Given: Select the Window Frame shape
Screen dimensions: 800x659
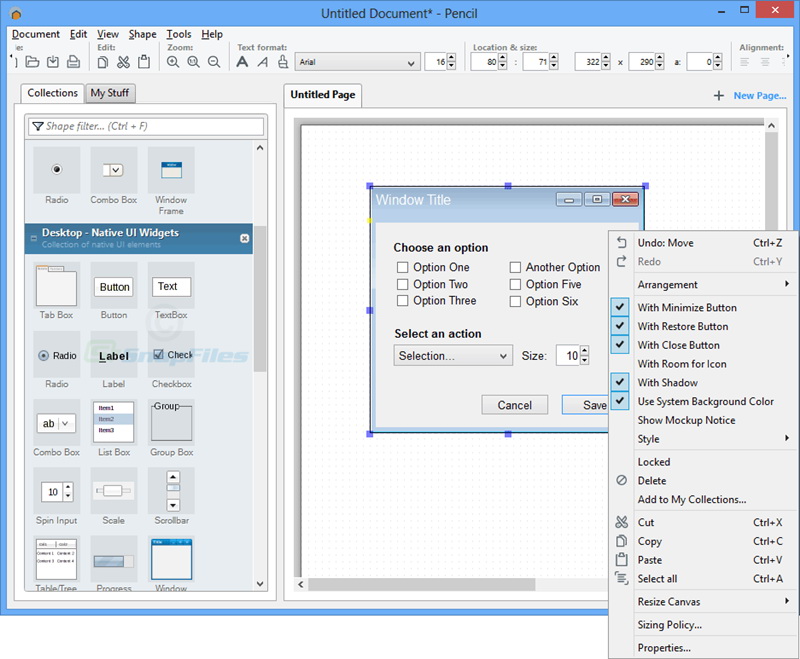Looking at the screenshot, I should pyautogui.click(x=171, y=181).
